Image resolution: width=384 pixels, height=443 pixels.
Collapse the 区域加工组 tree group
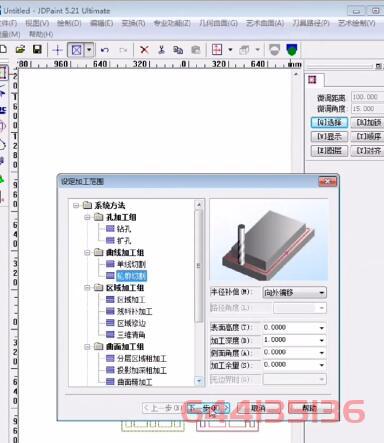click(87, 287)
